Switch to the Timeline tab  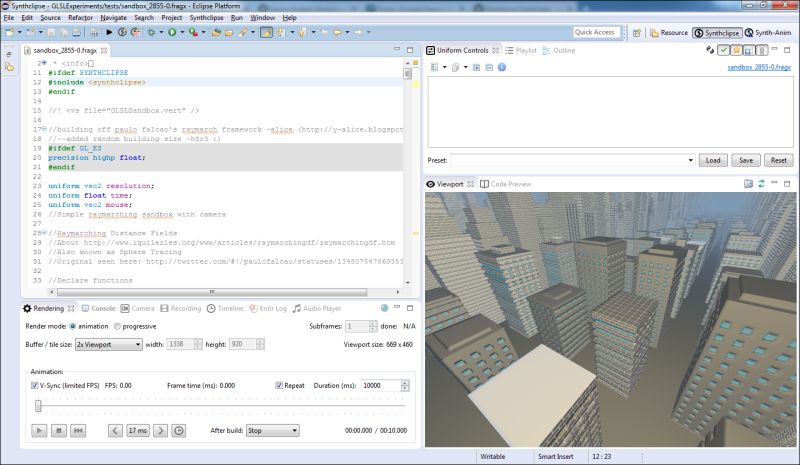225,308
